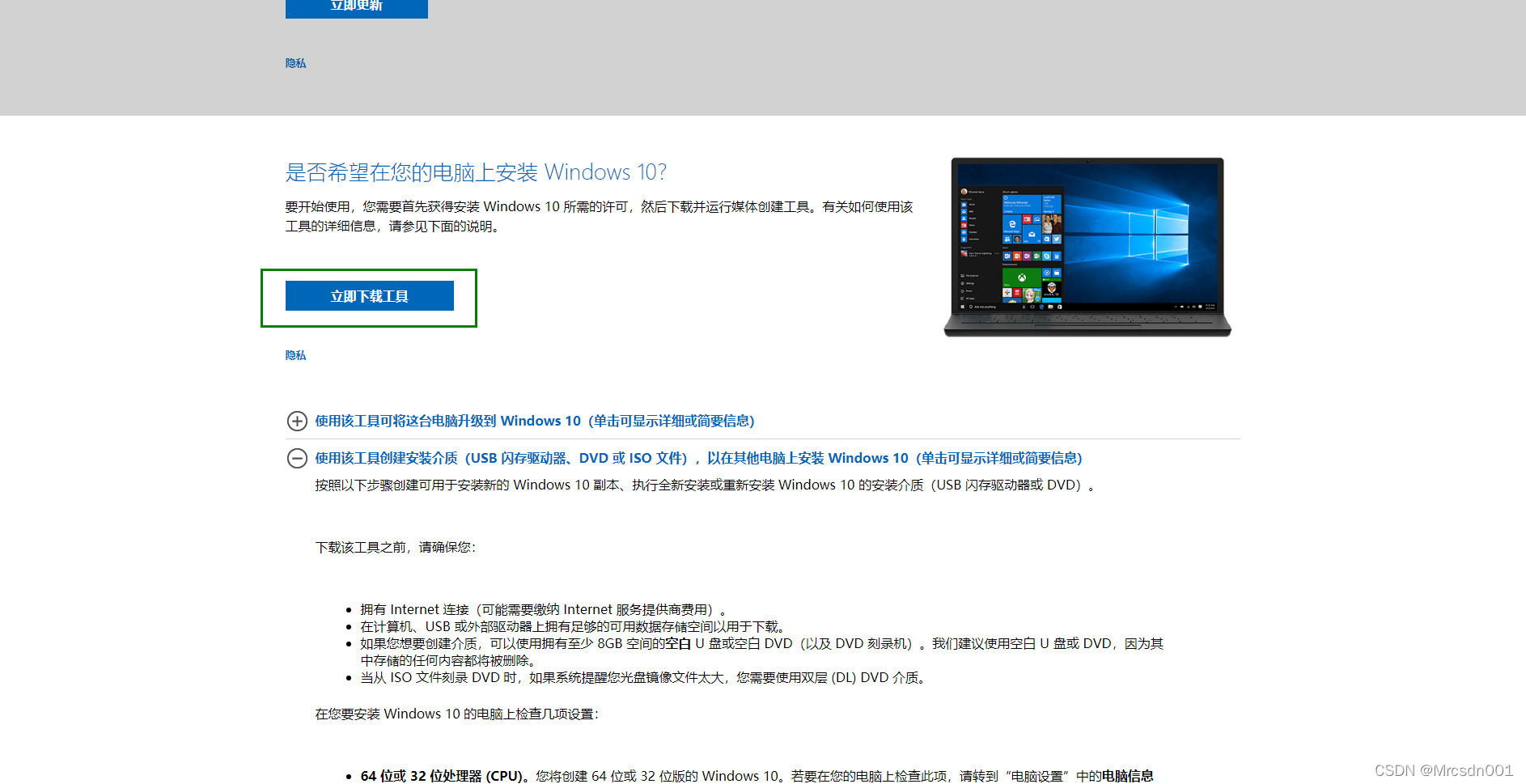Viewport: 1526px width, 784px height.
Task: Click the 使用该工具创建安装介质 section heading link
Action: (x=698, y=458)
